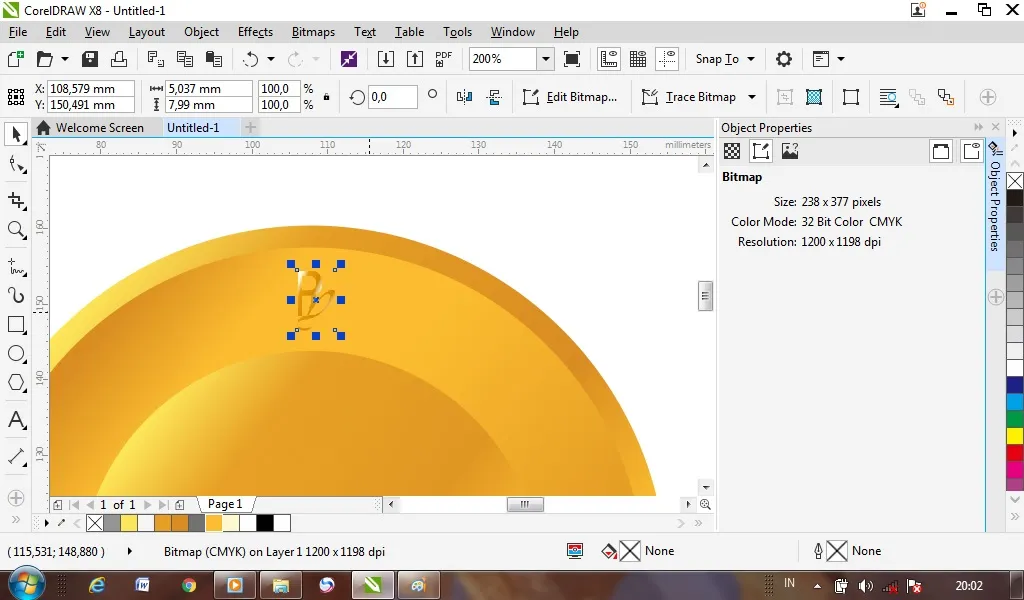The height and width of the screenshot is (600, 1024).
Task: Toggle Show rulers button
Action: point(609,59)
